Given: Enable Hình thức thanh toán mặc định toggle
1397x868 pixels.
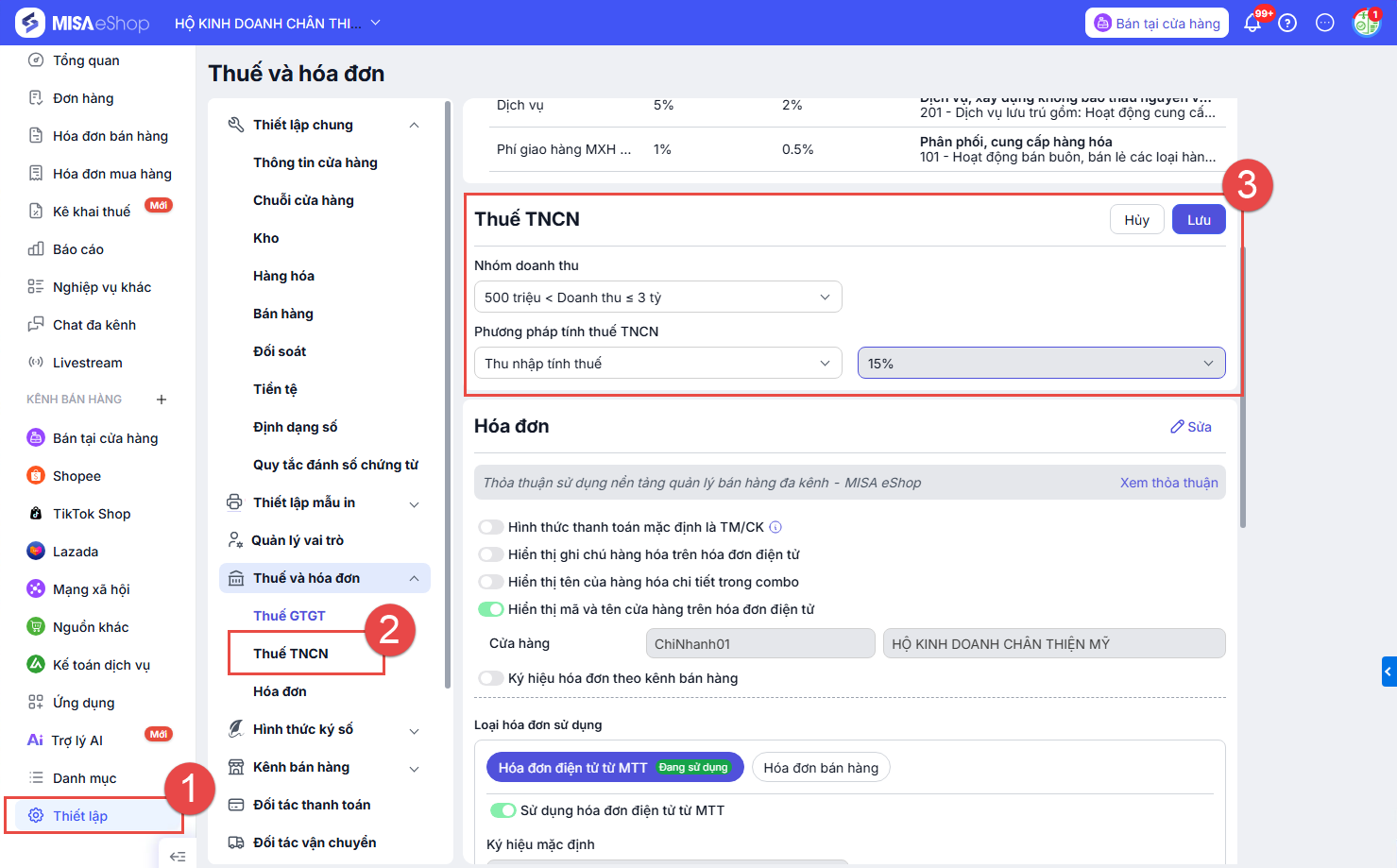Looking at the screenshot, I should 491,527.
